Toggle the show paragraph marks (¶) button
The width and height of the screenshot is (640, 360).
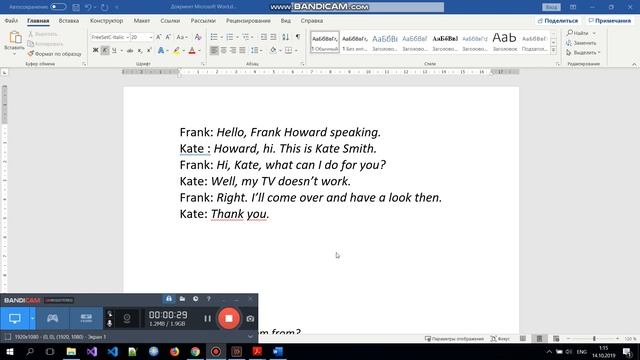coord(298,37)
